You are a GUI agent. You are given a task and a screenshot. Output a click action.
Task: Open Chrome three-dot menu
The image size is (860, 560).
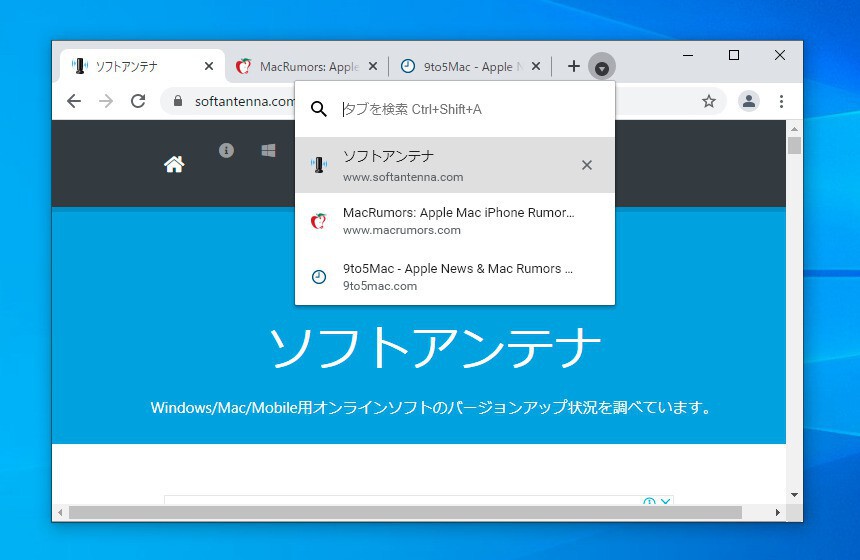(782, 101)
